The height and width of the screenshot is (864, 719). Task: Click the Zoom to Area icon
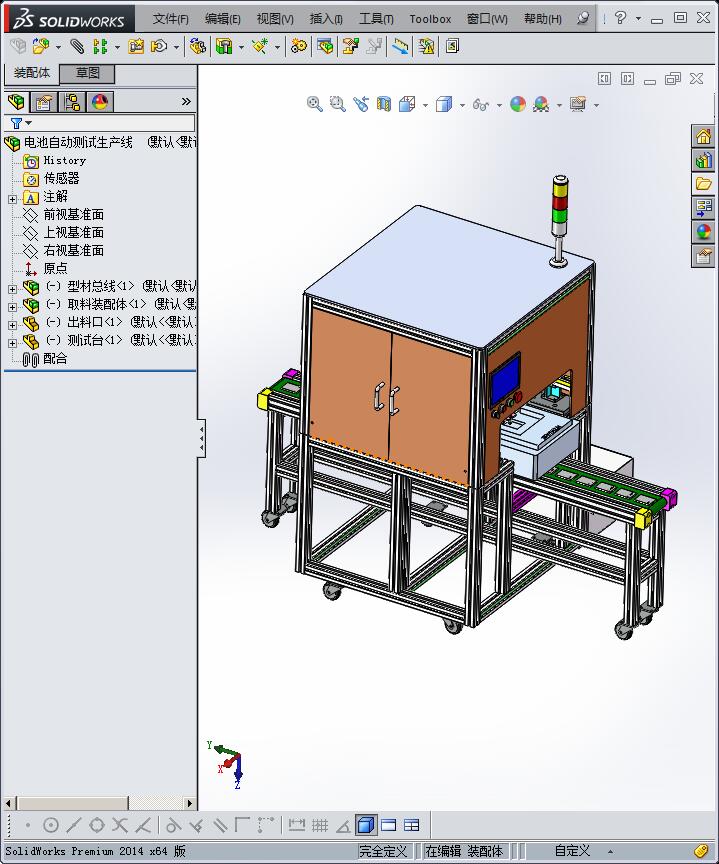(338, 104)
